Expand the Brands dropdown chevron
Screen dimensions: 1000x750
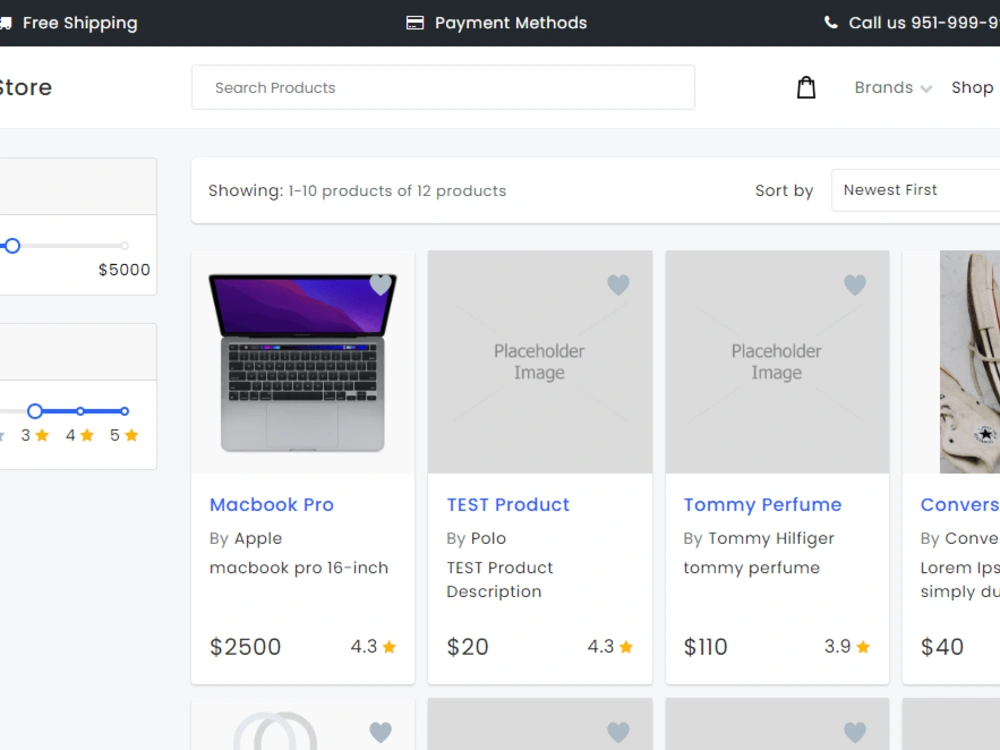point(927,88)
